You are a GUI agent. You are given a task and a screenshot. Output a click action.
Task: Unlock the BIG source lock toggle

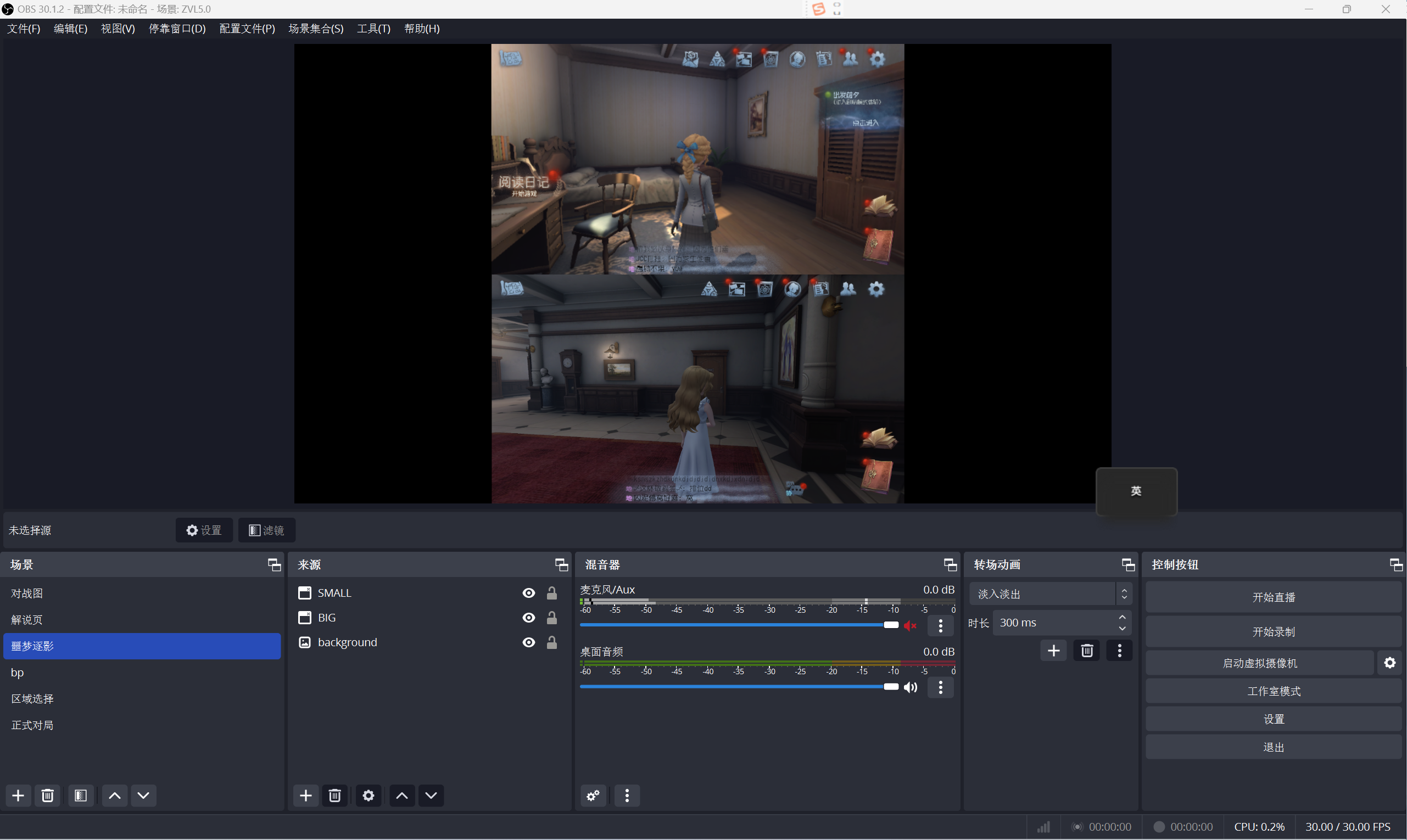click(x=551, y=618)
